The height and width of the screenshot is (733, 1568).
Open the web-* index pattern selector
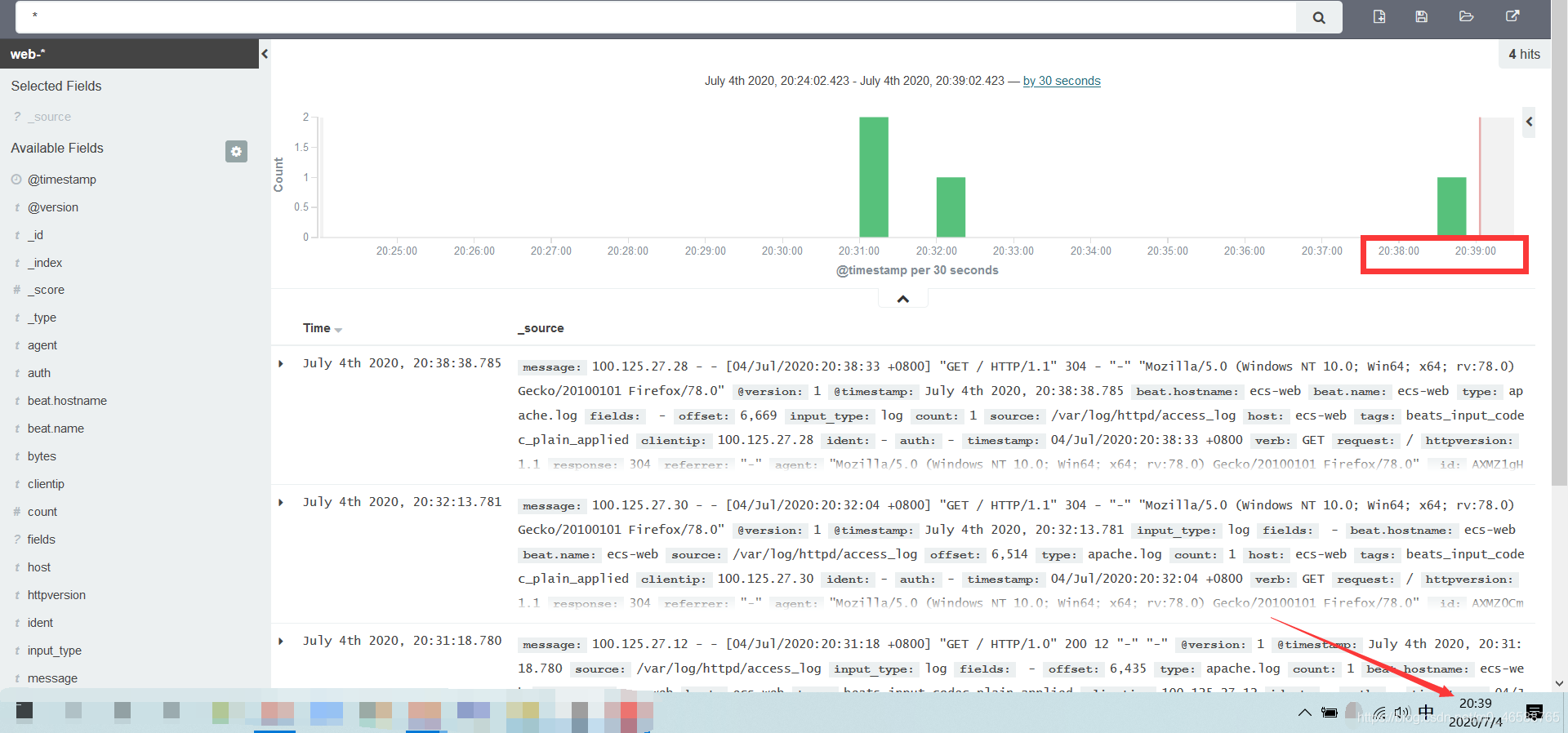click(x=129, y=54)
